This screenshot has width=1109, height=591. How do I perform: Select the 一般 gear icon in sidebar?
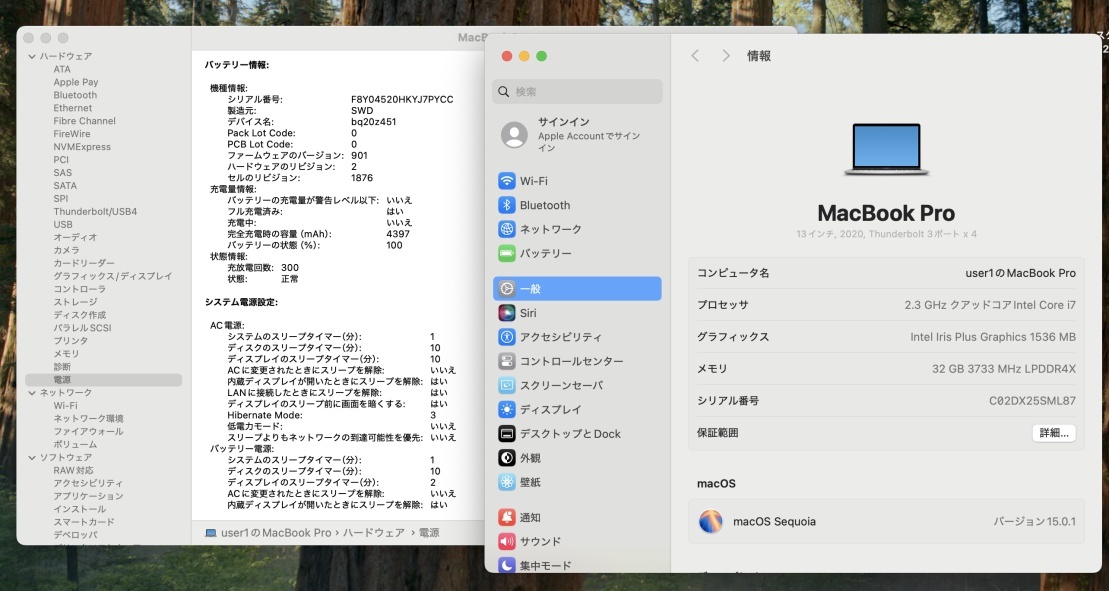click(506, 288)
